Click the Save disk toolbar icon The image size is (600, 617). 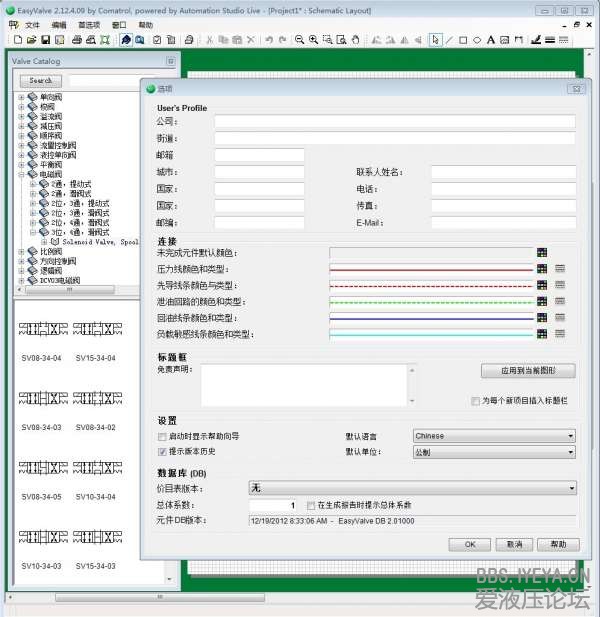[x=46, y=40]
